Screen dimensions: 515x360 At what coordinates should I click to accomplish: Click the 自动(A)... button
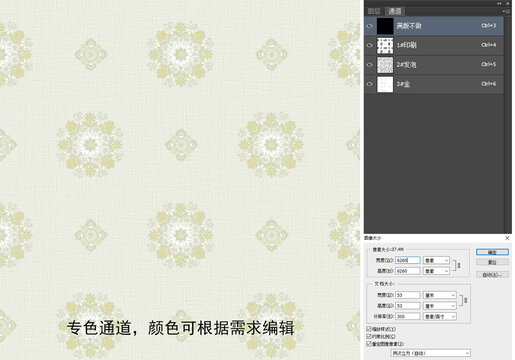(492, 275)
